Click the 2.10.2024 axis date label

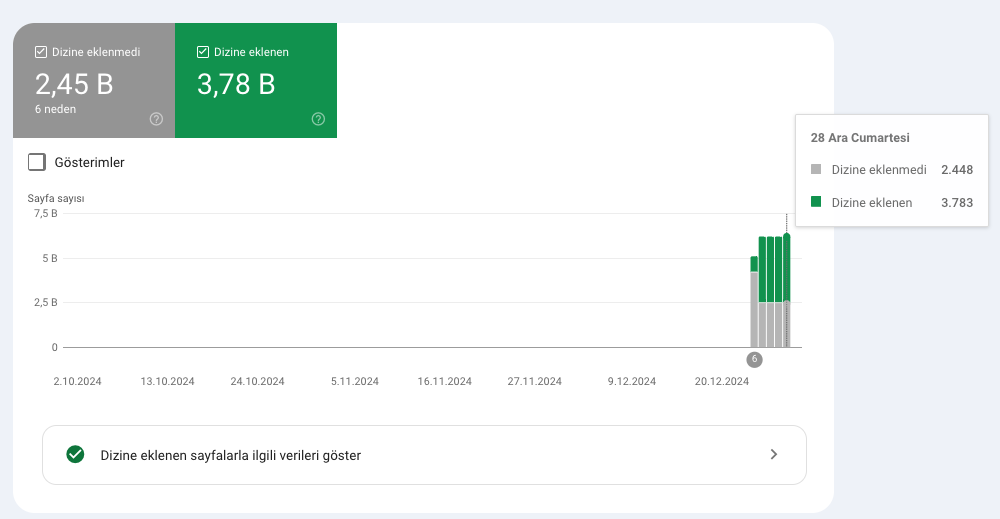77,381
